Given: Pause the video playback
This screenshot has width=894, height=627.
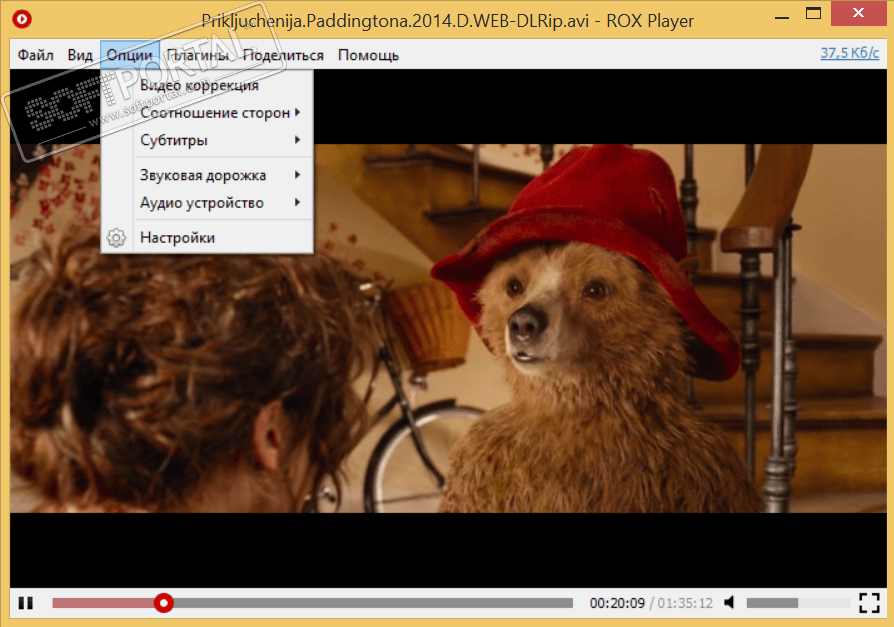Looking at the screenshot, I should coord(26,602).
